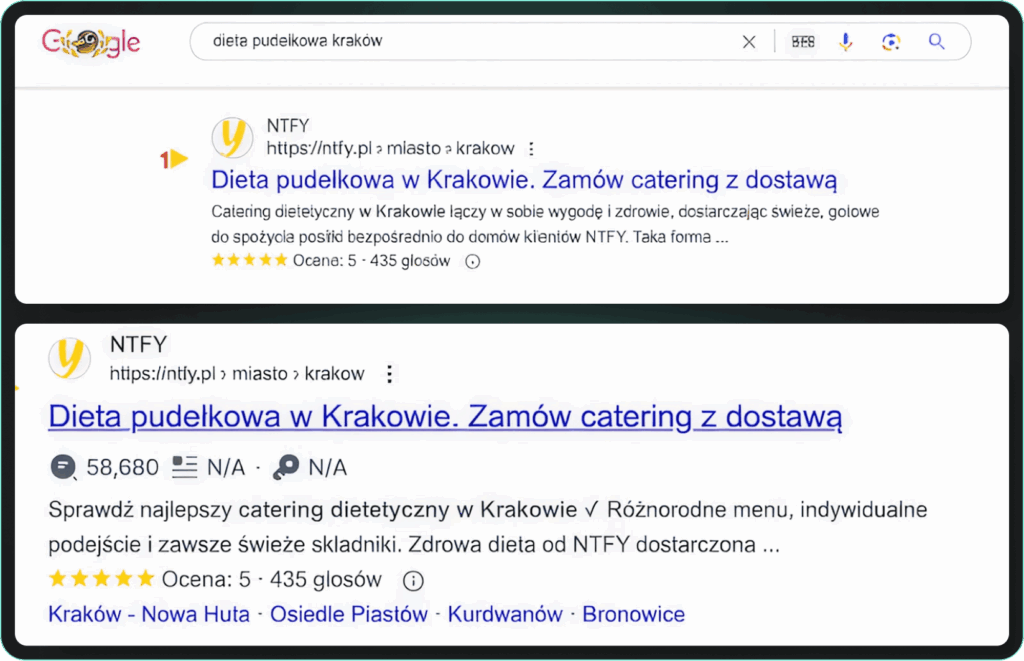This screenshot has height=661, width=1024.
Task: Click the blue magnifier search icon
Action: (x=937, y=42)
